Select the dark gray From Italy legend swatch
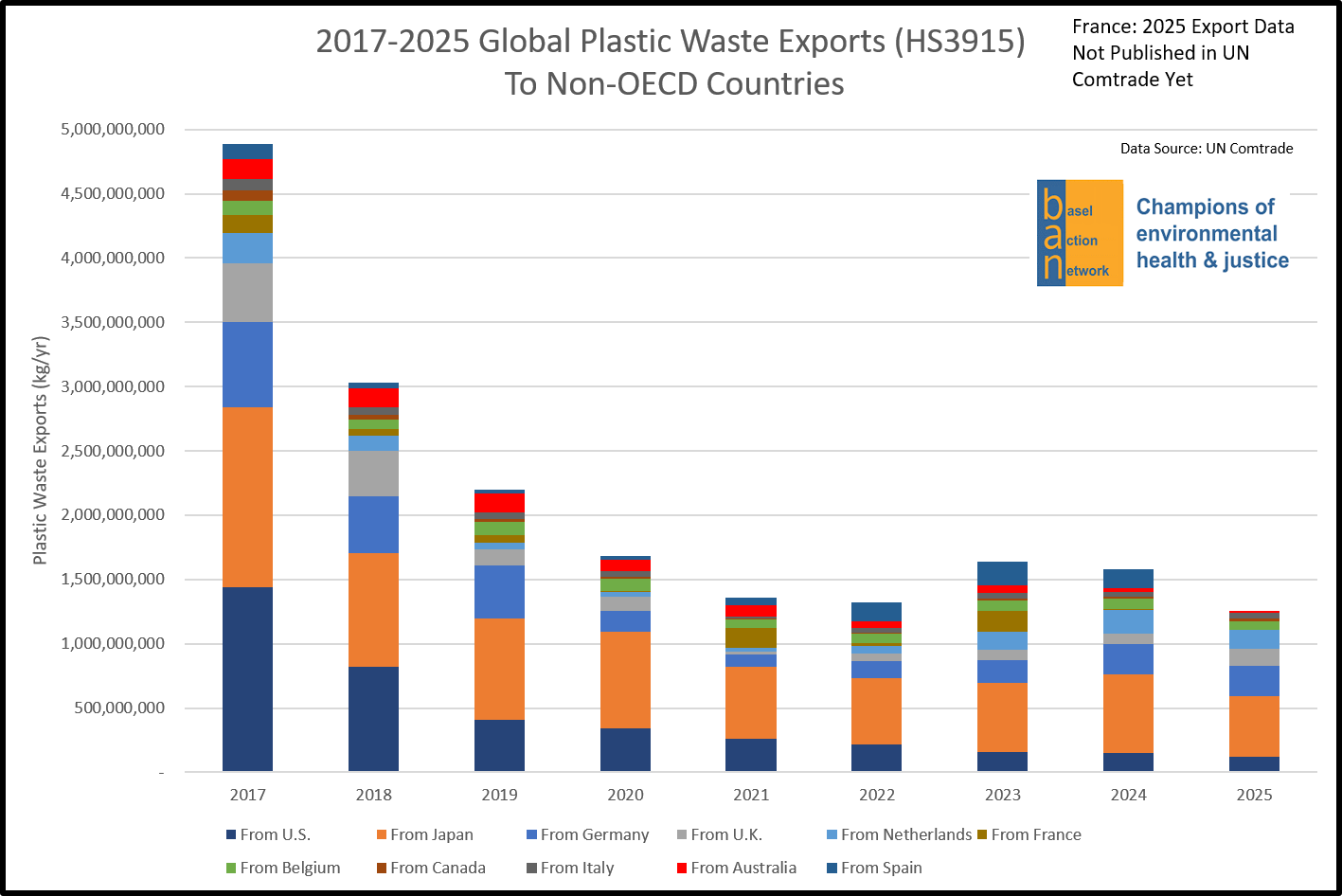Screen dimensions: 1342x896 [x=532, y=868]
